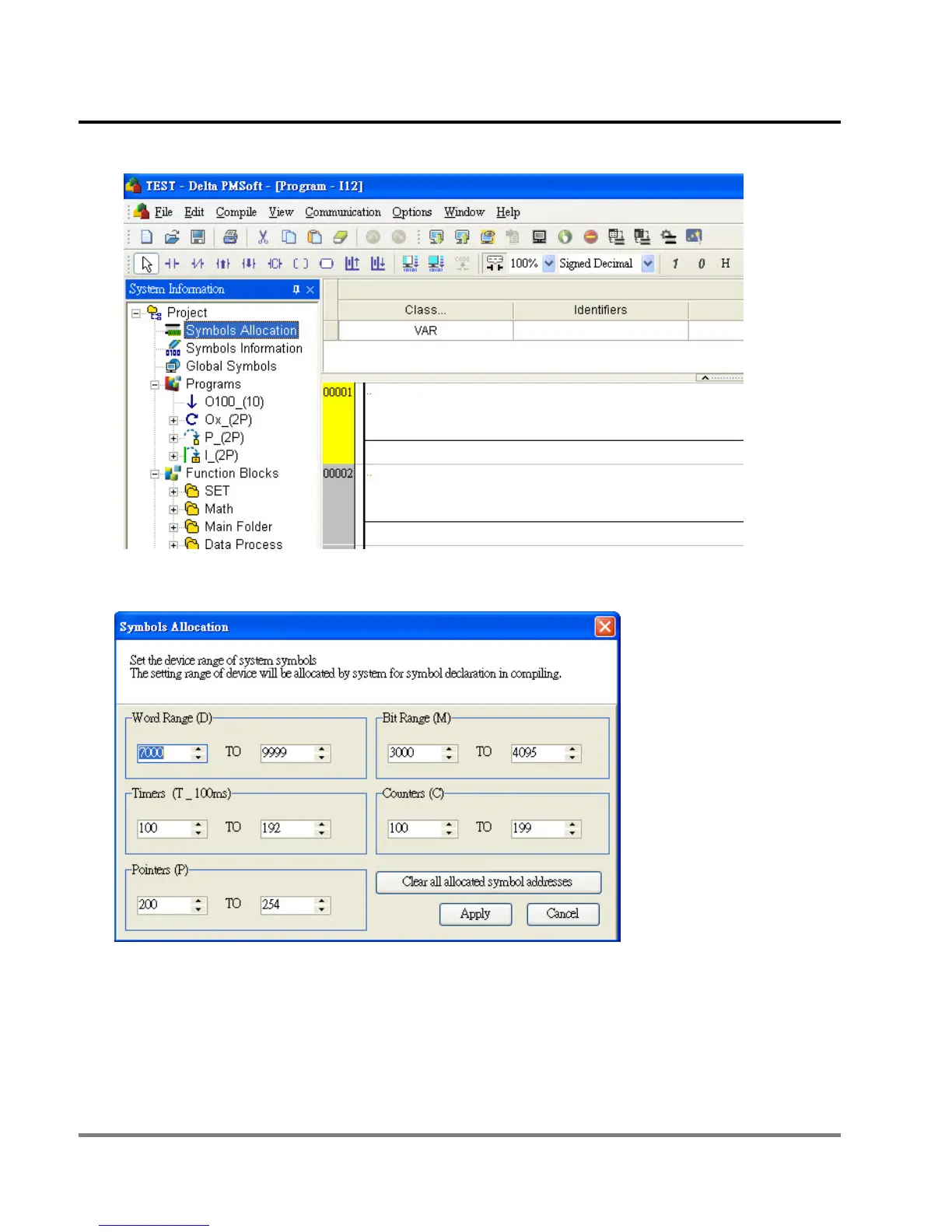Click the Paste clipboard icon
The width and height of the screenshot is (952, 1232).
(x=314, y=237)
